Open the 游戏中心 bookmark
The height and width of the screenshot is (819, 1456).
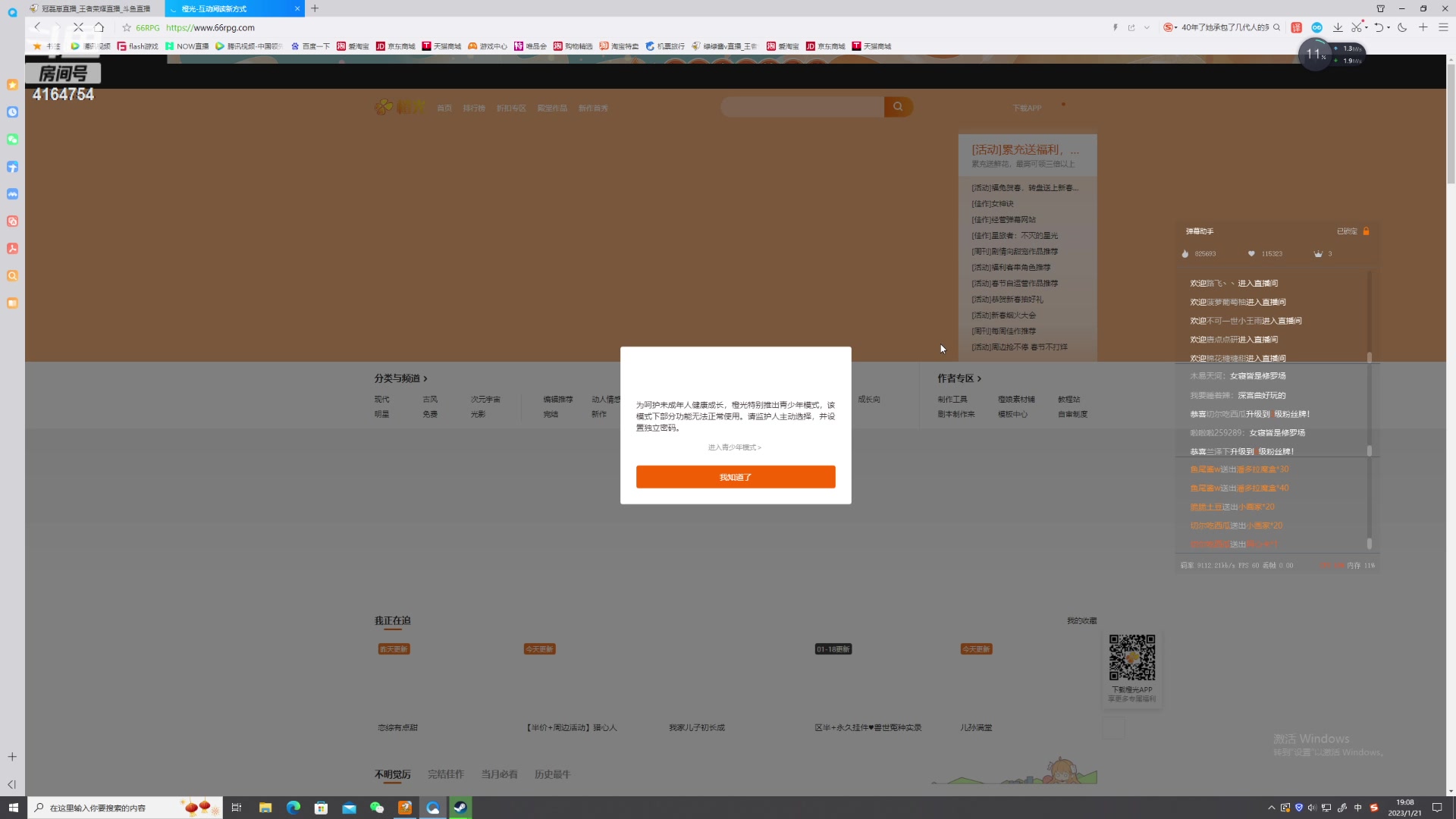click(x=487, y=46)
